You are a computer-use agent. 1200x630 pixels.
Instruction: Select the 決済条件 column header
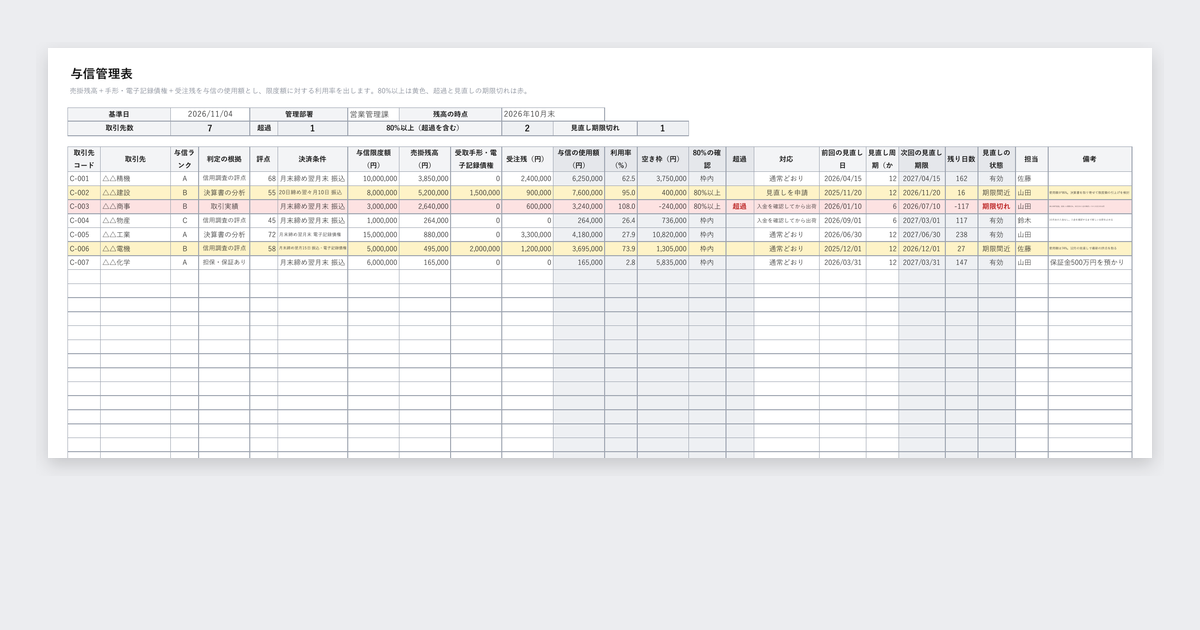tap(312, 159)
